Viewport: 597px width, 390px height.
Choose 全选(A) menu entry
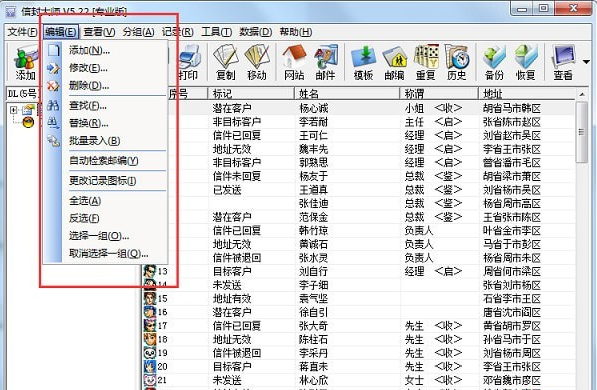pos(106,201)
